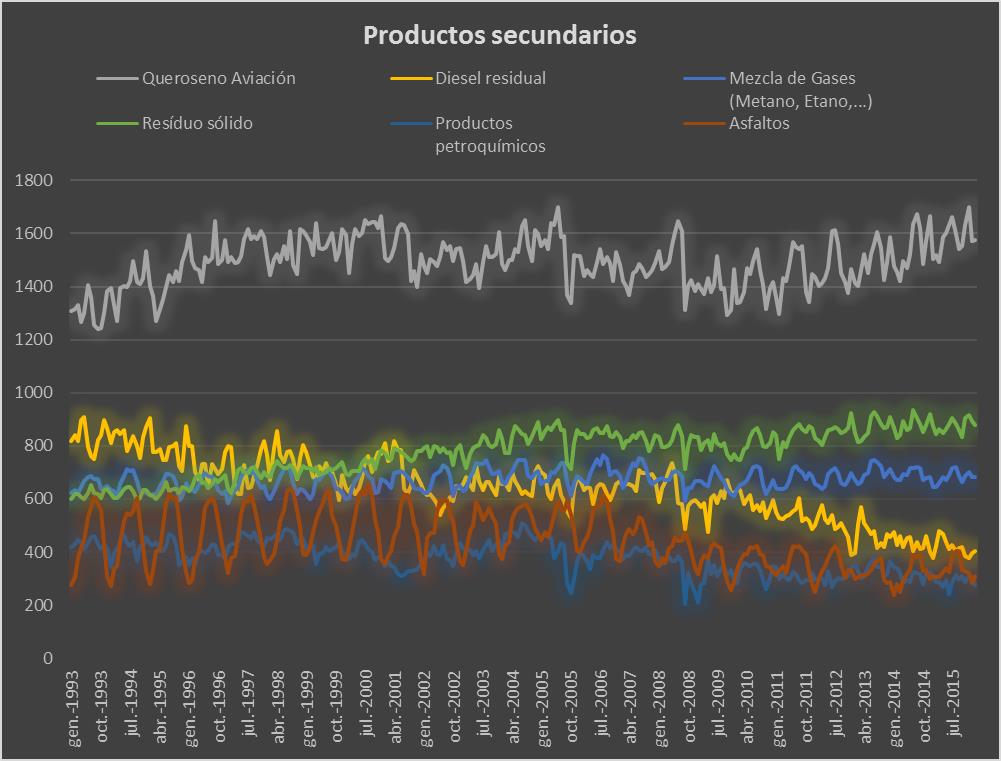Screen dimensions: 1001x761
Task: Select the oct.-2005 horizontal axis label
Action: (572, 708)
